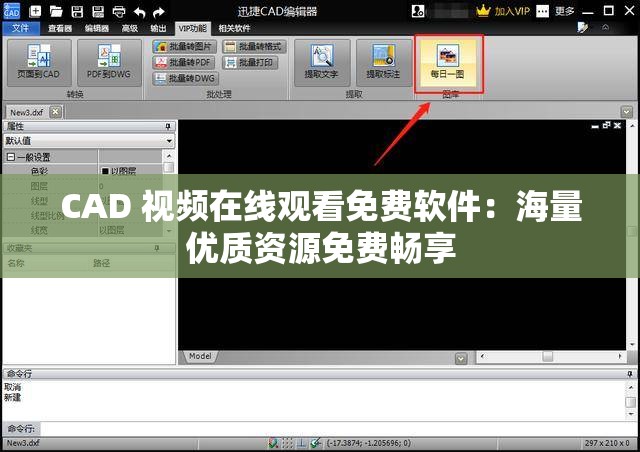Click the three-dots 更多 icon
640x452 pixels.
coord(542,11)
